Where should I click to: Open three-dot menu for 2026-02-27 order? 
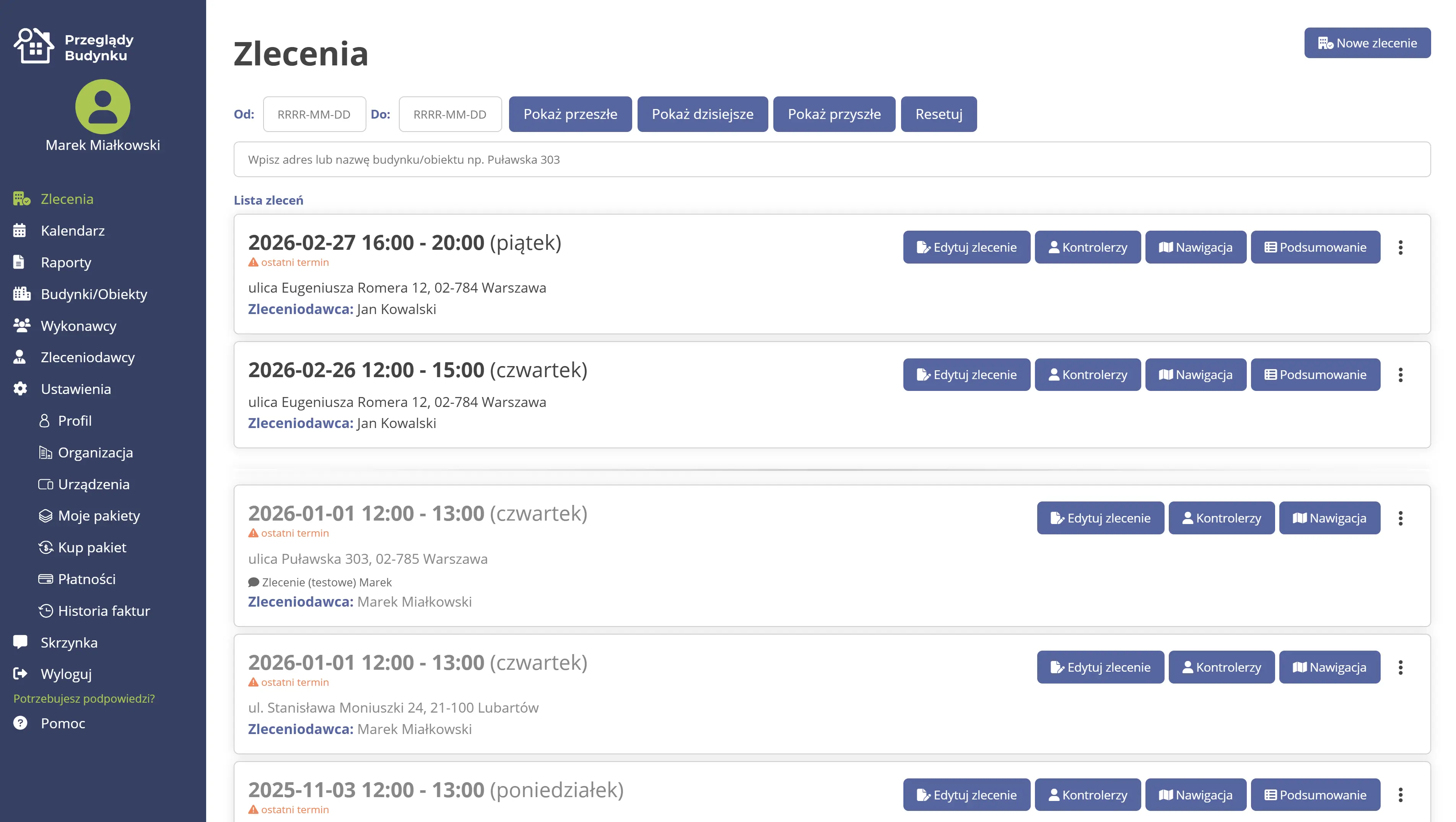(x=1401, y=247)
